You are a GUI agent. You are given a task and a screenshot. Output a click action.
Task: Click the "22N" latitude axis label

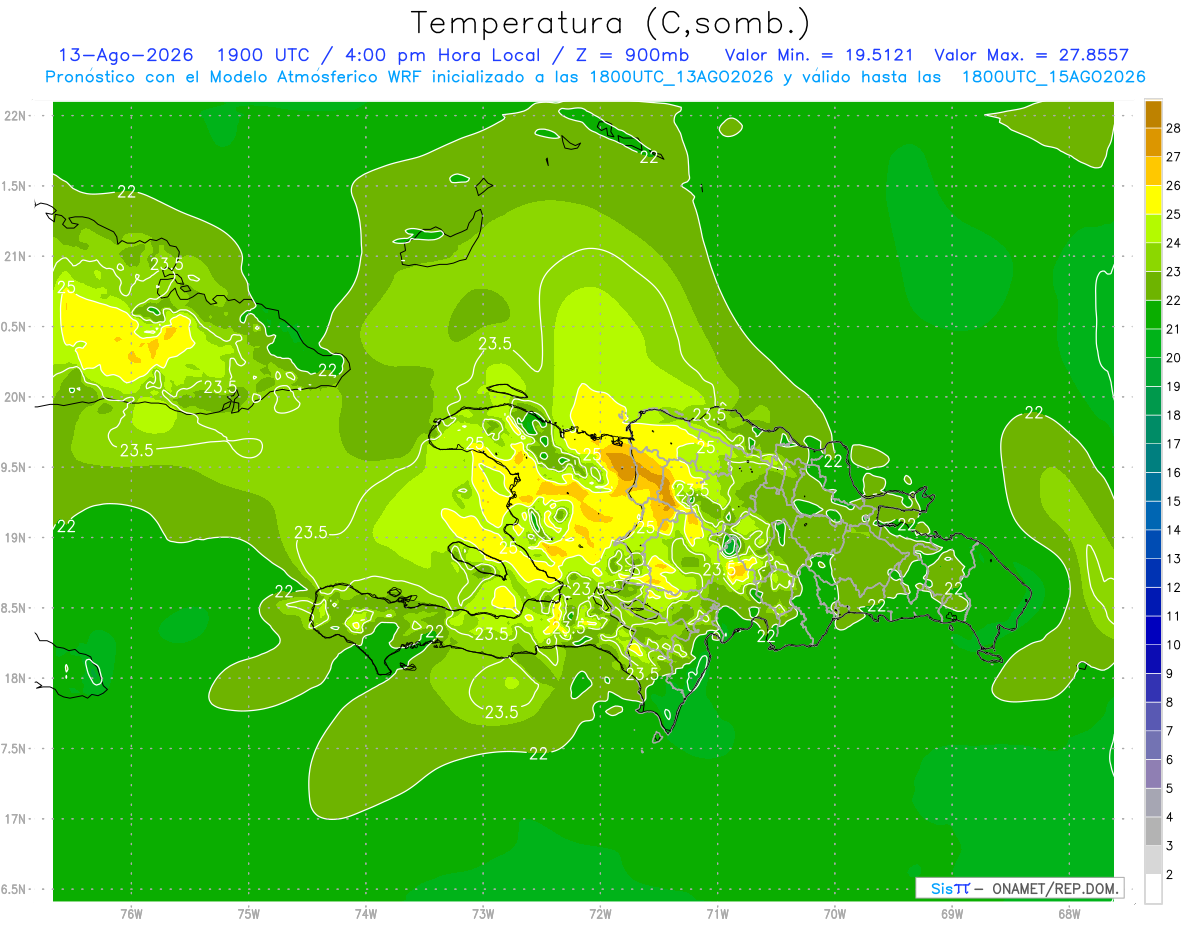(15, 116)
